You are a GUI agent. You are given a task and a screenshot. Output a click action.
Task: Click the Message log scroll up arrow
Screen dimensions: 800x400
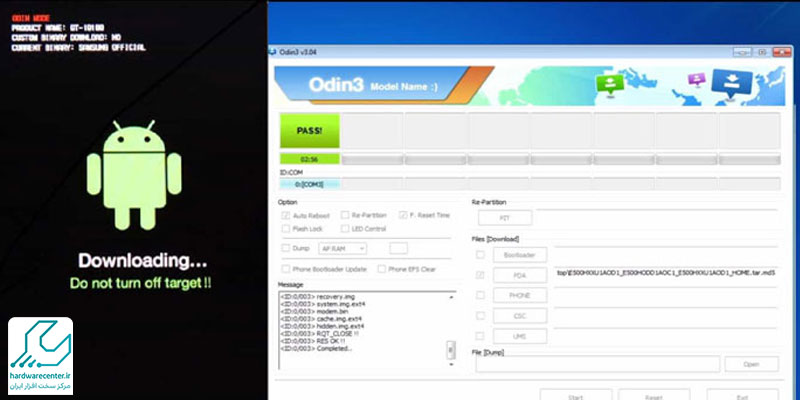pos(451,297)
